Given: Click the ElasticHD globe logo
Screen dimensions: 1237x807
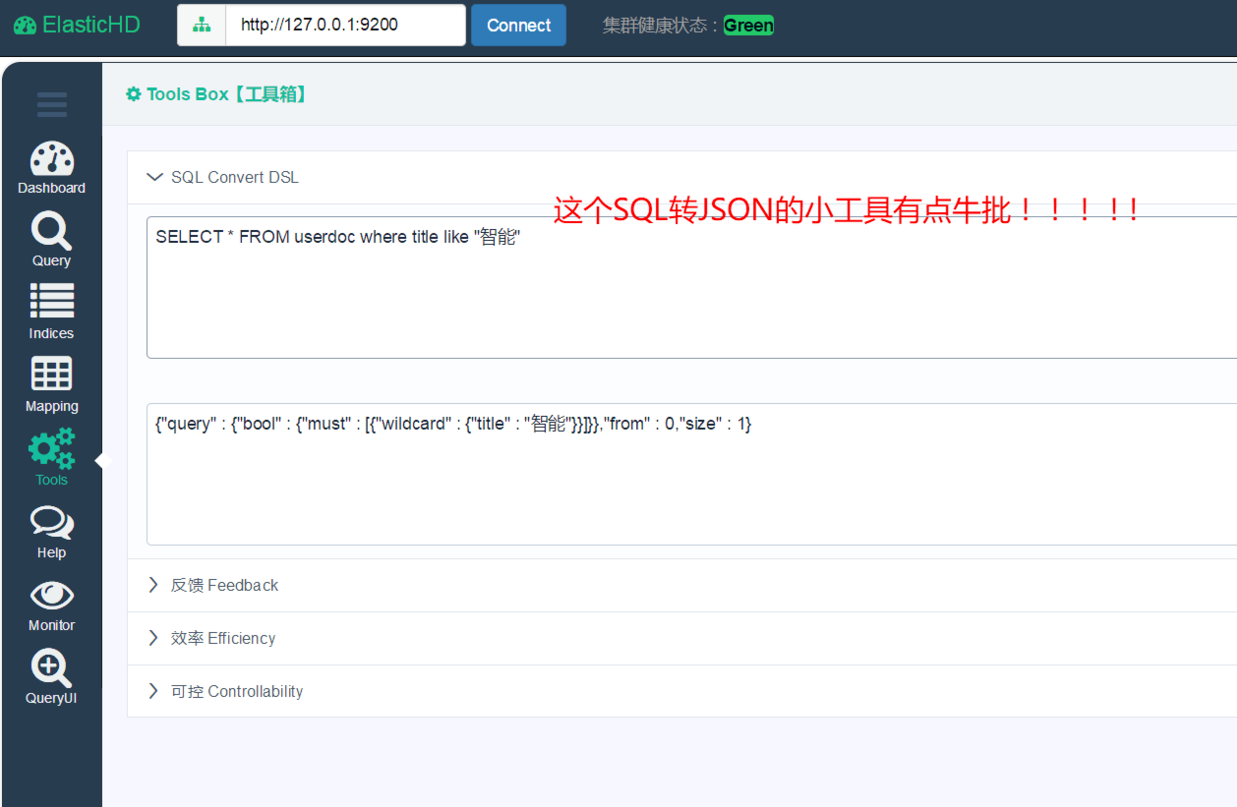Looking at the screenshot, I should [24, 24].
